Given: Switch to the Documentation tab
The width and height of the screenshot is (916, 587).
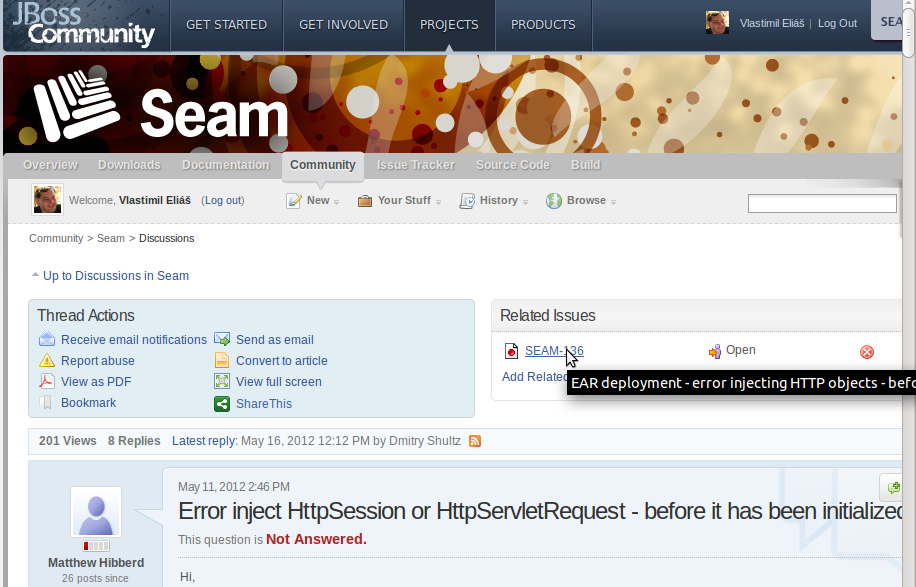Looking at the screenshot, I should (225, 165).
